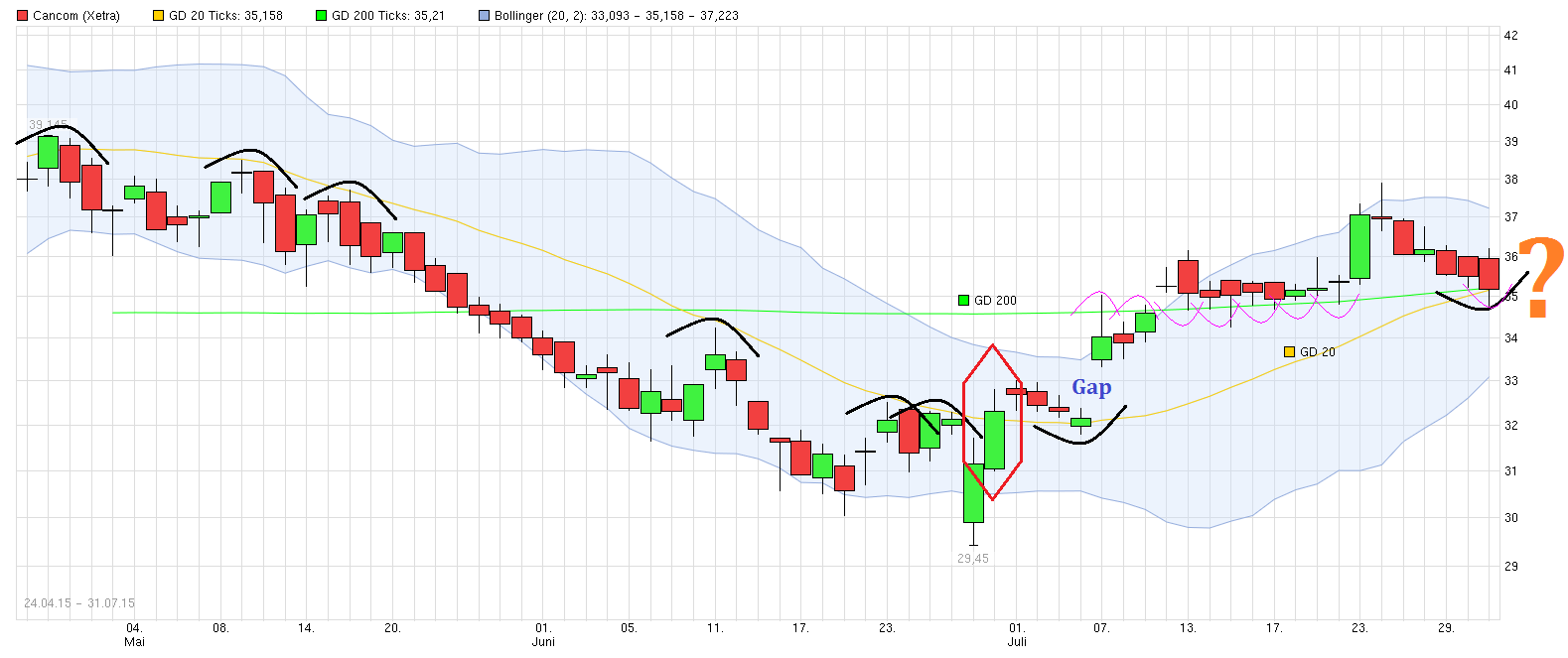Image resolution: width=1568 pixels, height=658 pixels.
Task: Click the '04.' date label above Mai
Action: [x=134, y=628]
